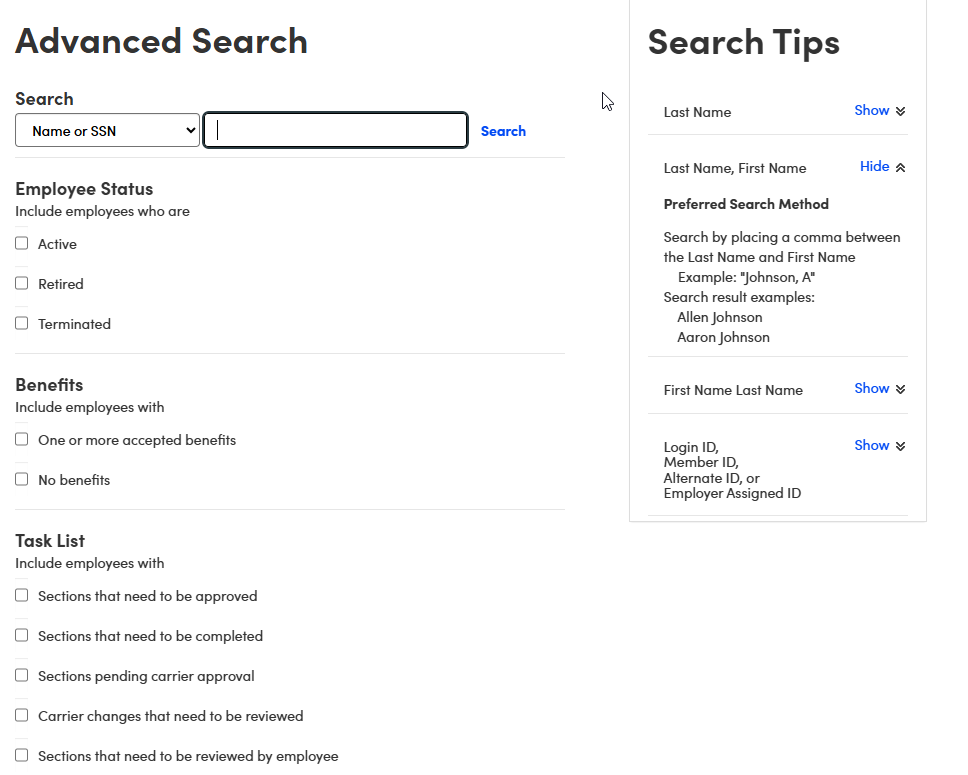
Task: Enable the 'No benefits' filter
Action: coord(21,478)
